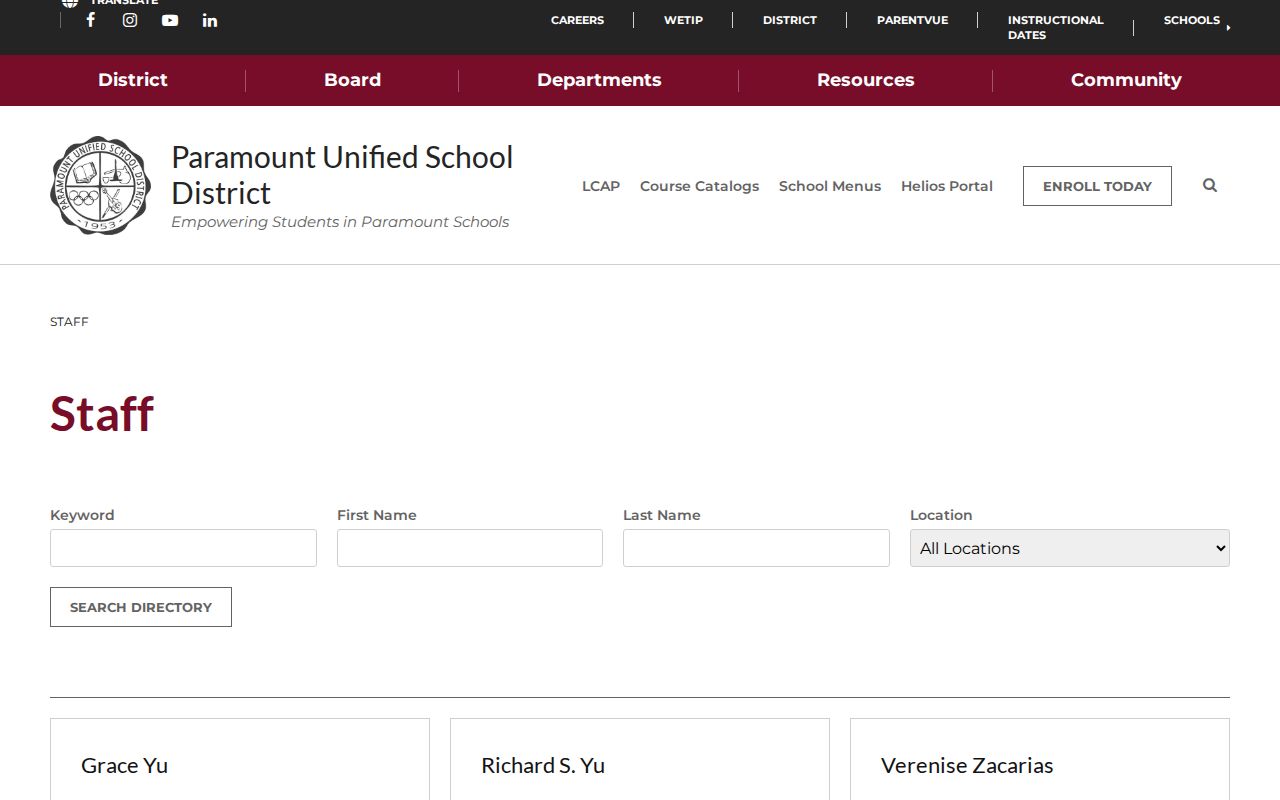This screenshot has height=800, width=1280.
Task: Go to Careers link
Action: click(577, 20)
